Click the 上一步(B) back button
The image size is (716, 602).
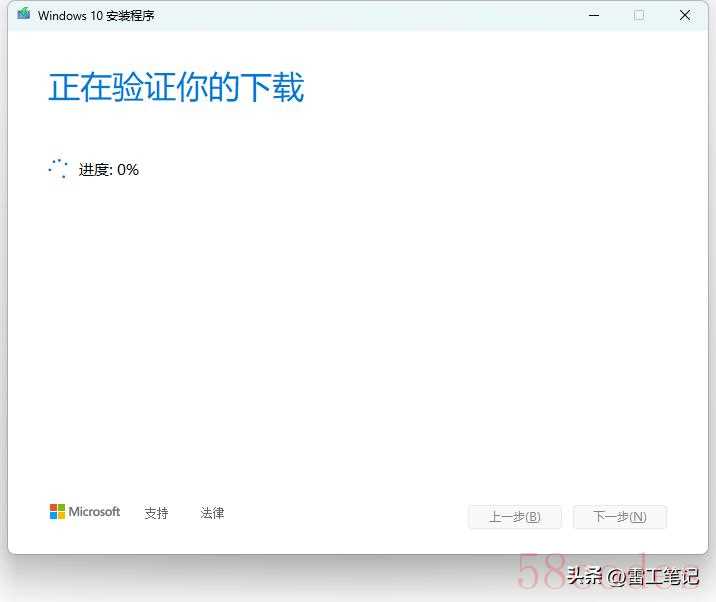point(515,517)
